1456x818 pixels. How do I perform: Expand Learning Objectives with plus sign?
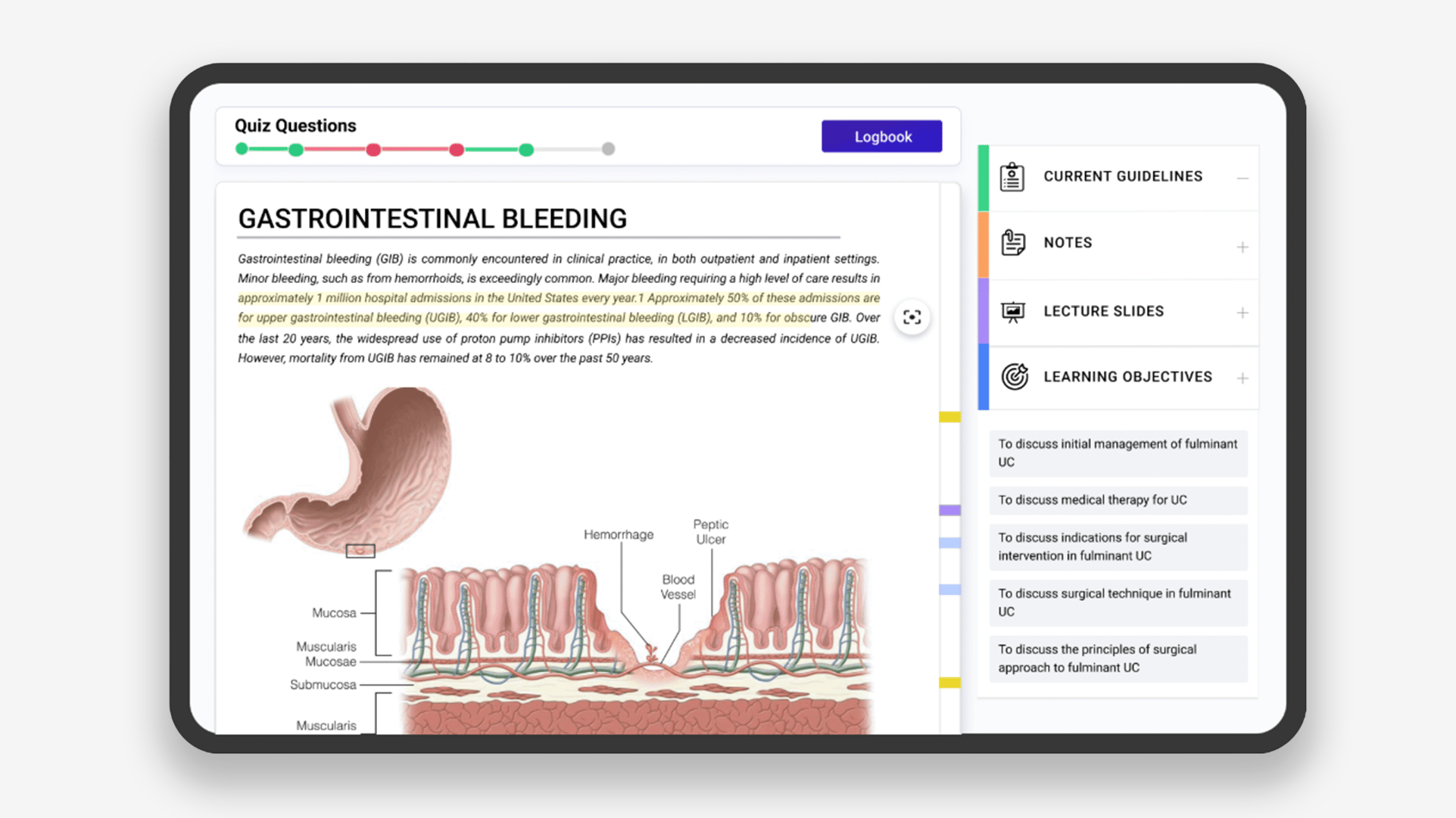(1242, 378)
